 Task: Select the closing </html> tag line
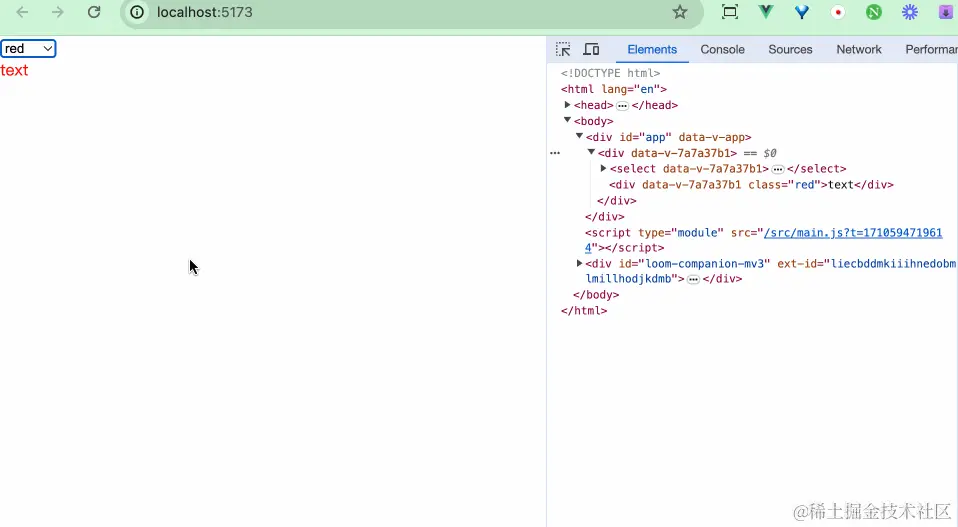pos(584,311)
